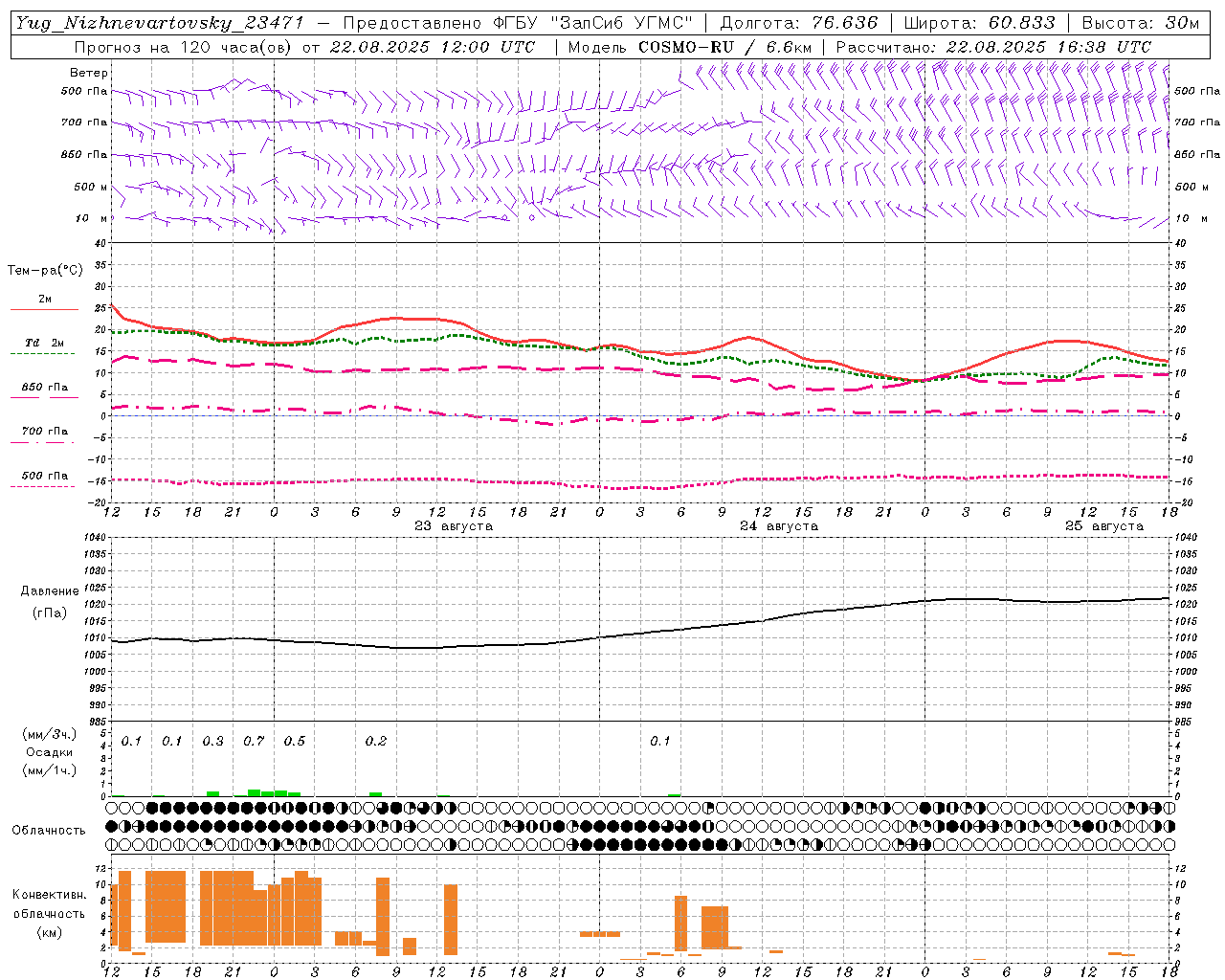Viewport: 1225px width, 980px height.
Task: Click the Широта: 60.833 value
Action: pyautogui.click(x=979, y=23)
